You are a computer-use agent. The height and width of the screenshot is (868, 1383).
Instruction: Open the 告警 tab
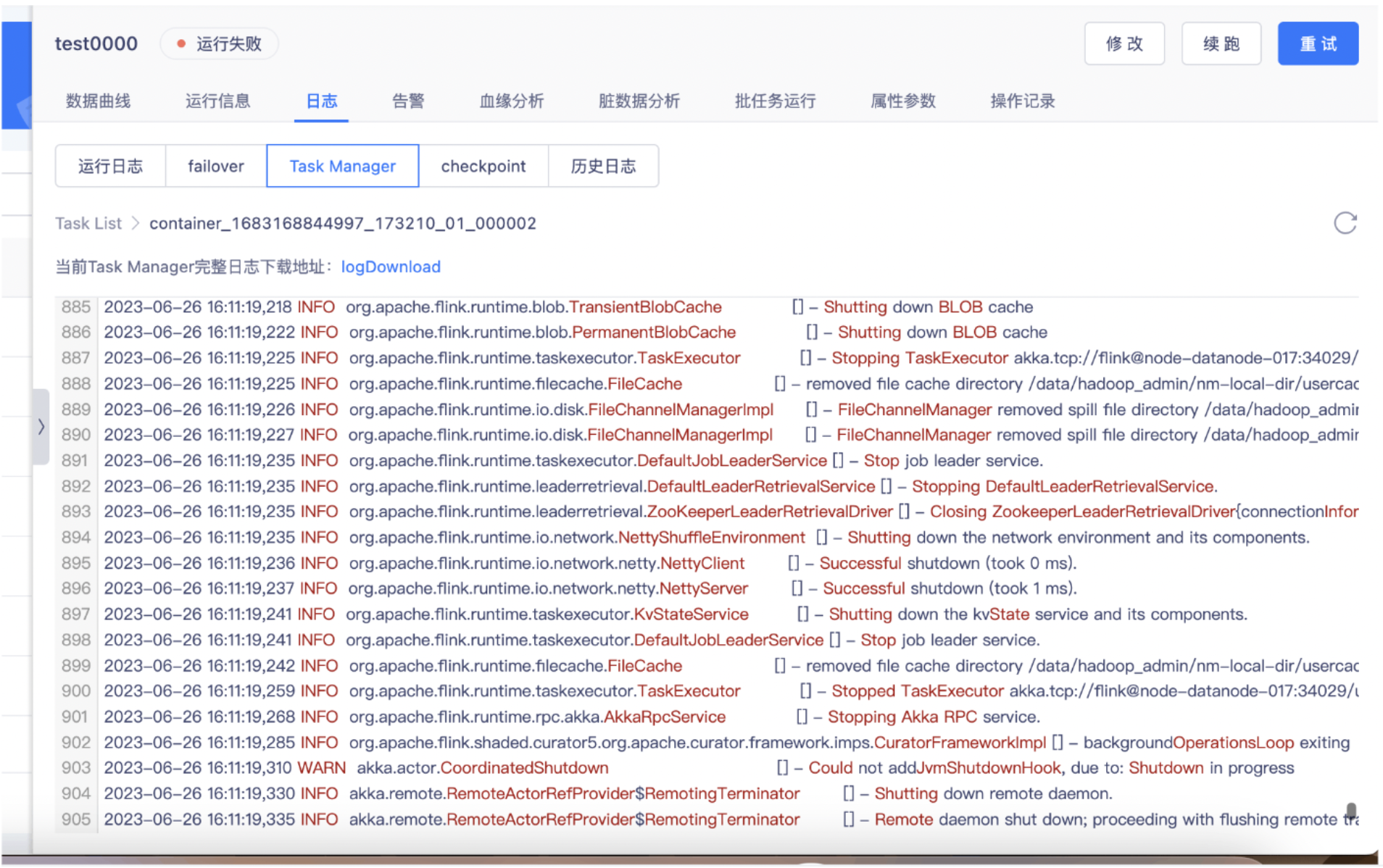pos(408,101)
